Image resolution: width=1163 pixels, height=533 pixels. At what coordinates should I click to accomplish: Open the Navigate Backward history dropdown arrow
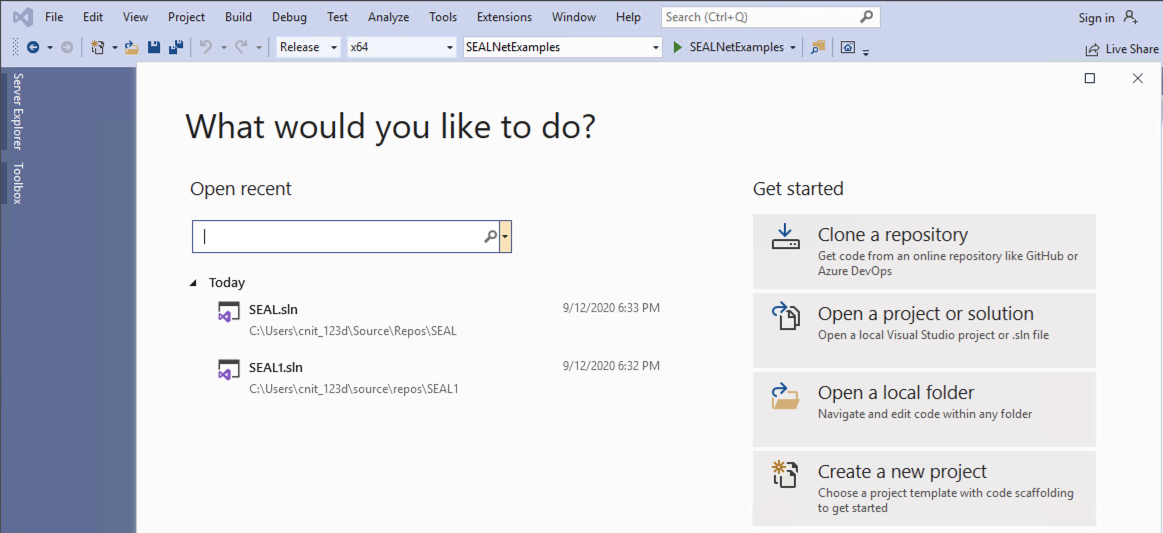click(x=50, y=47)
